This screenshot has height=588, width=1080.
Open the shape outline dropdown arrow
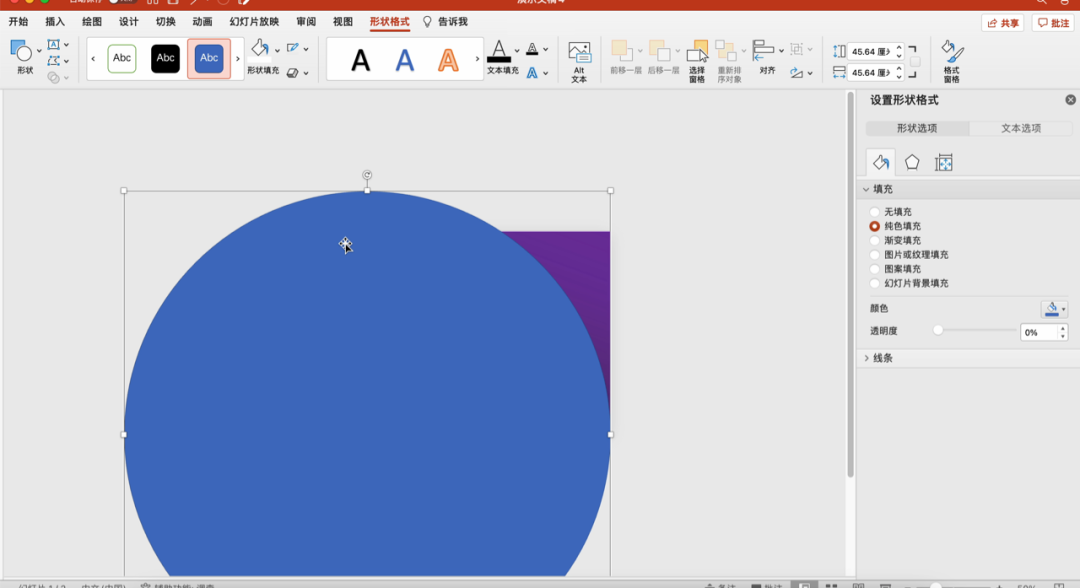[306, 50]
